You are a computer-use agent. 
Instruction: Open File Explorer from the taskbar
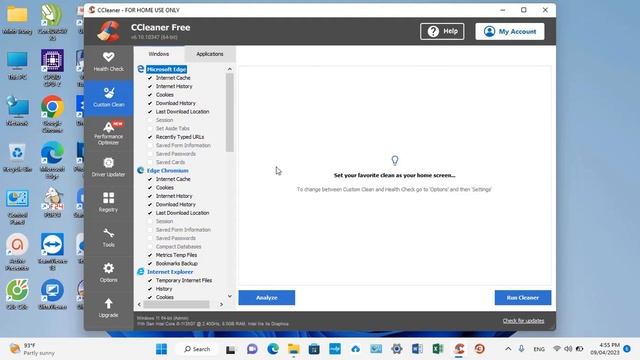click(293, 349)
